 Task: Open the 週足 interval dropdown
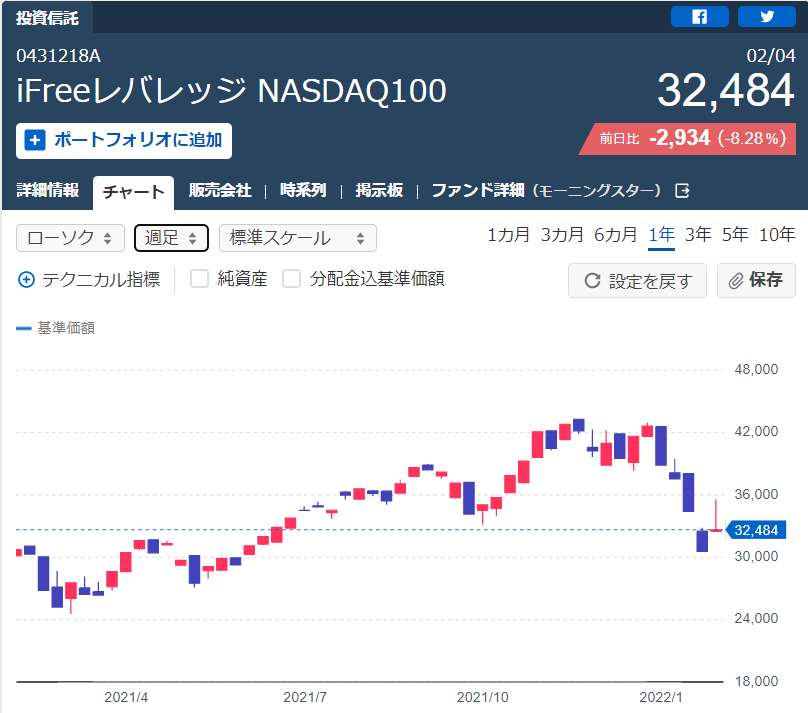click(171, 238)
